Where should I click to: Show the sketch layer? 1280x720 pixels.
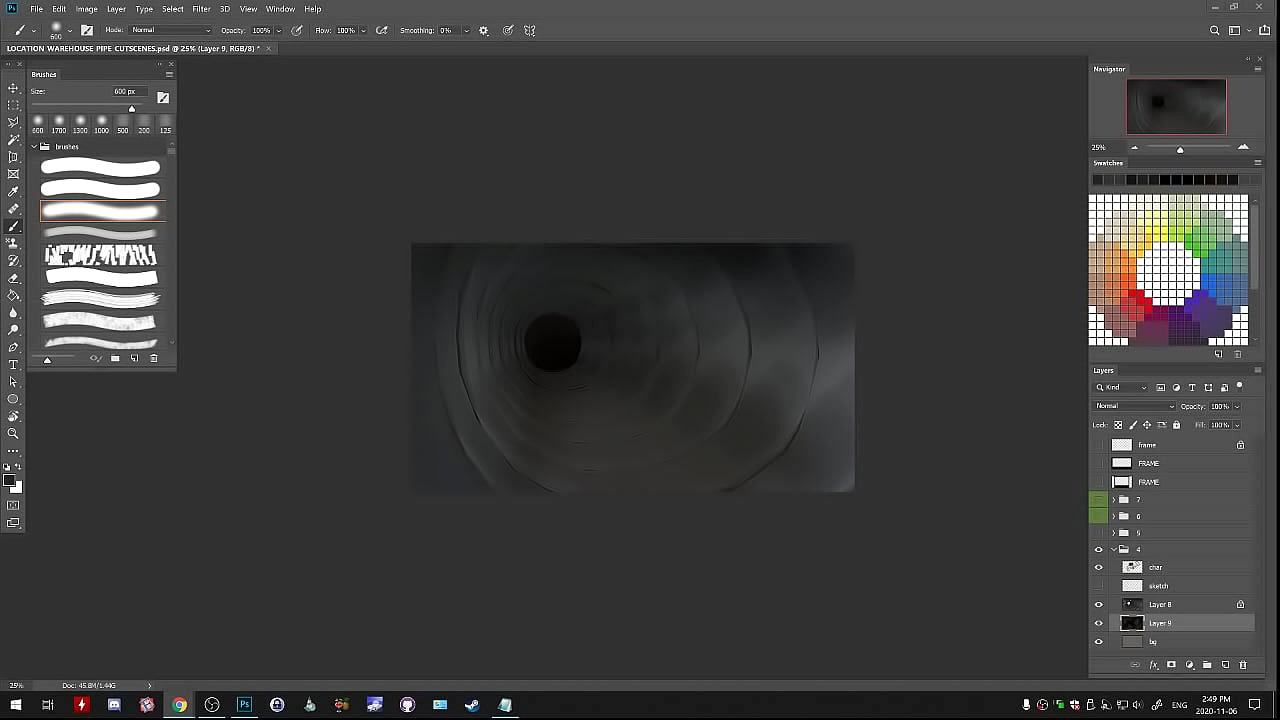coord(1098,586)
